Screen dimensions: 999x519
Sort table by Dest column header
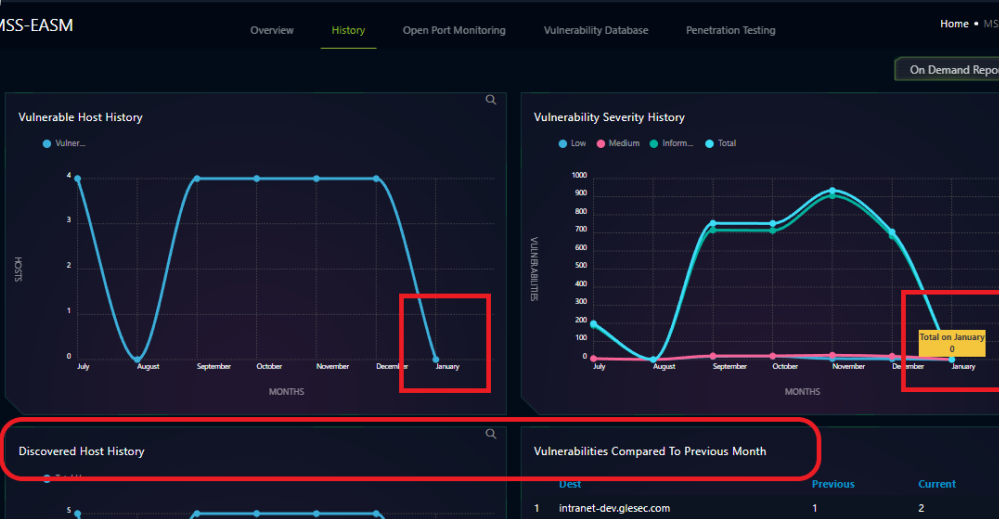pos(570,484)
